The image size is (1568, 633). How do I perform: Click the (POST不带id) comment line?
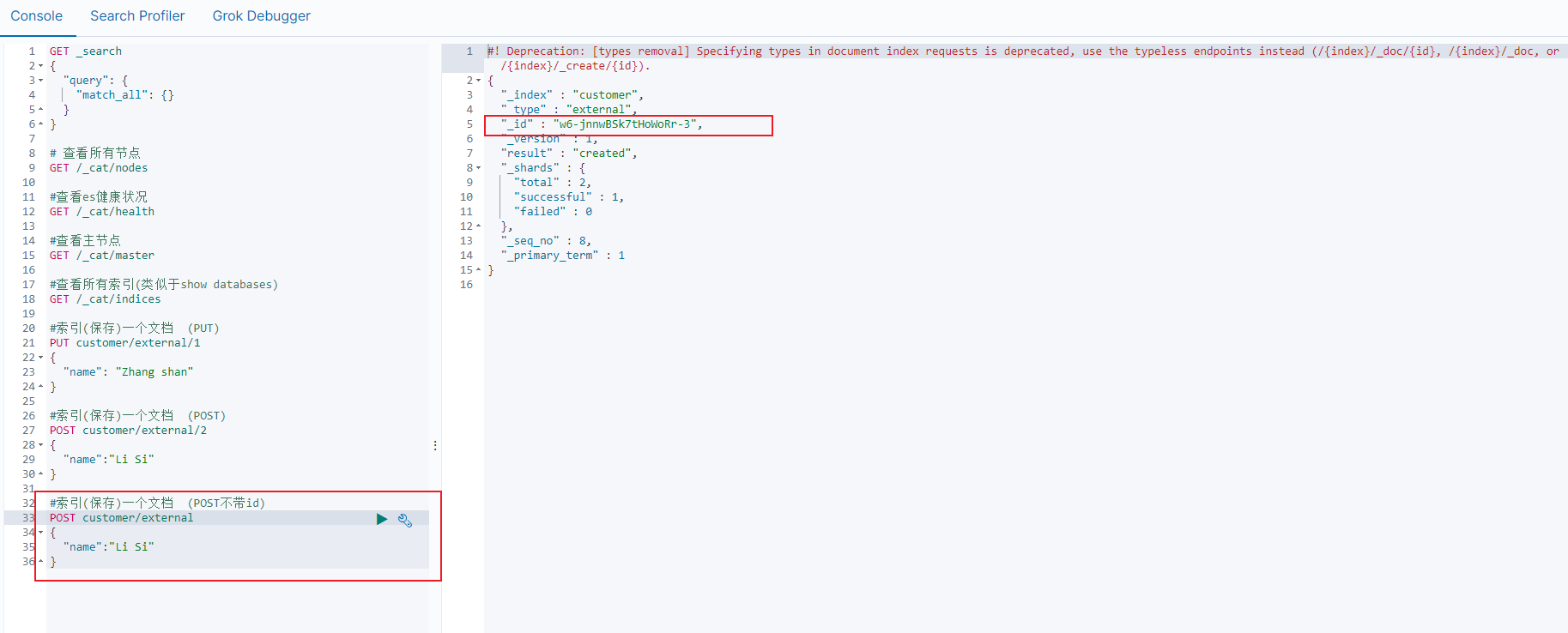pyautogui.click(x=157, y=503)
